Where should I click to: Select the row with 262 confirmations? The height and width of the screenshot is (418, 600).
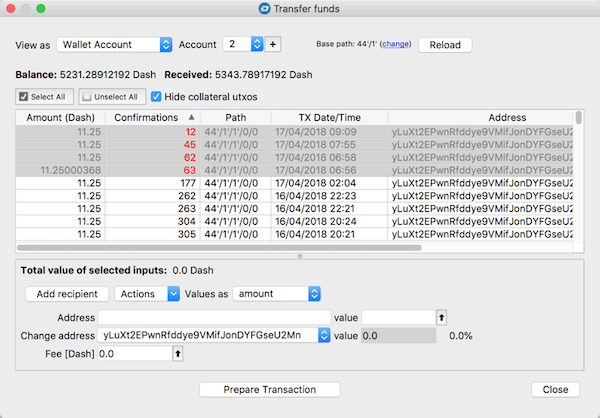(294, 196)
